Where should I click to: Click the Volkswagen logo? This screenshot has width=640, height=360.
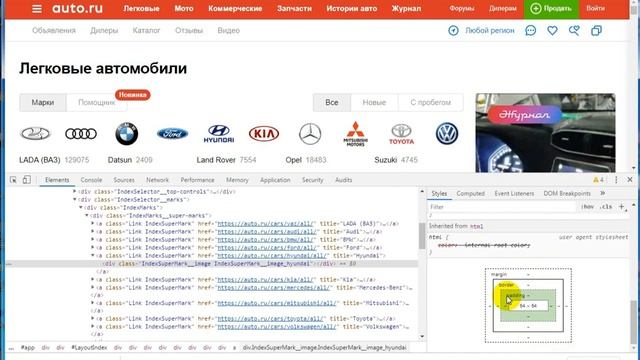(447, 133)
